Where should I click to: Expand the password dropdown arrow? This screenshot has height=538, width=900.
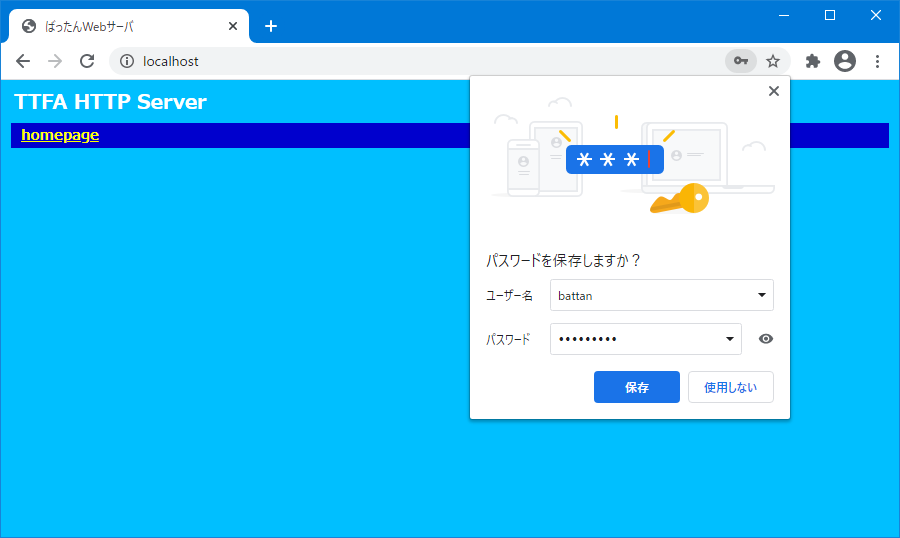click(x=730, y=339)
